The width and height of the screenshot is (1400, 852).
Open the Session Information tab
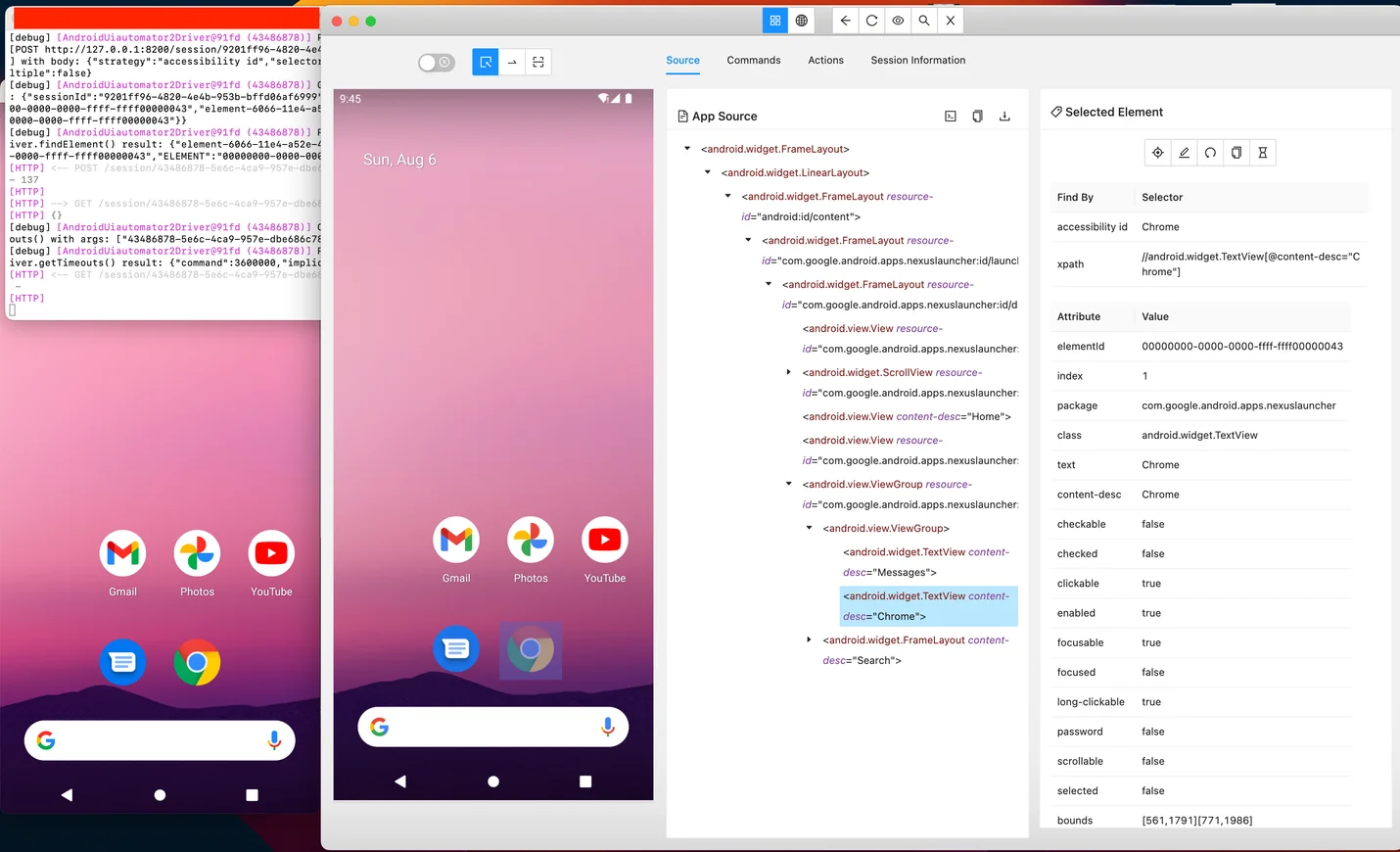coord(918,61)
